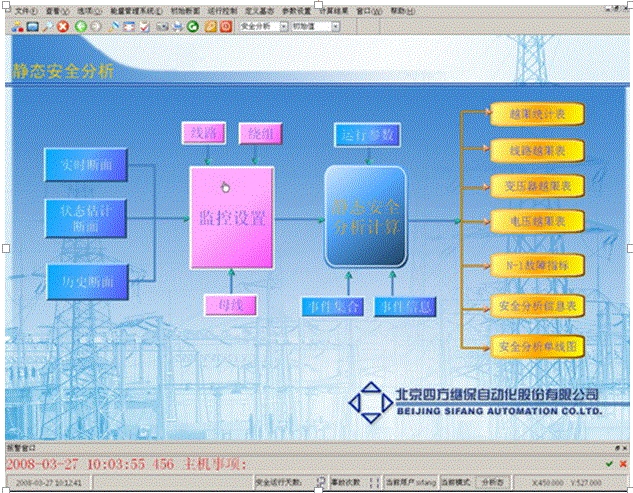Click the grey forward arrow toolbar icon
The height and width of the screenshot is (493, 633).
[x=94, y=25]
